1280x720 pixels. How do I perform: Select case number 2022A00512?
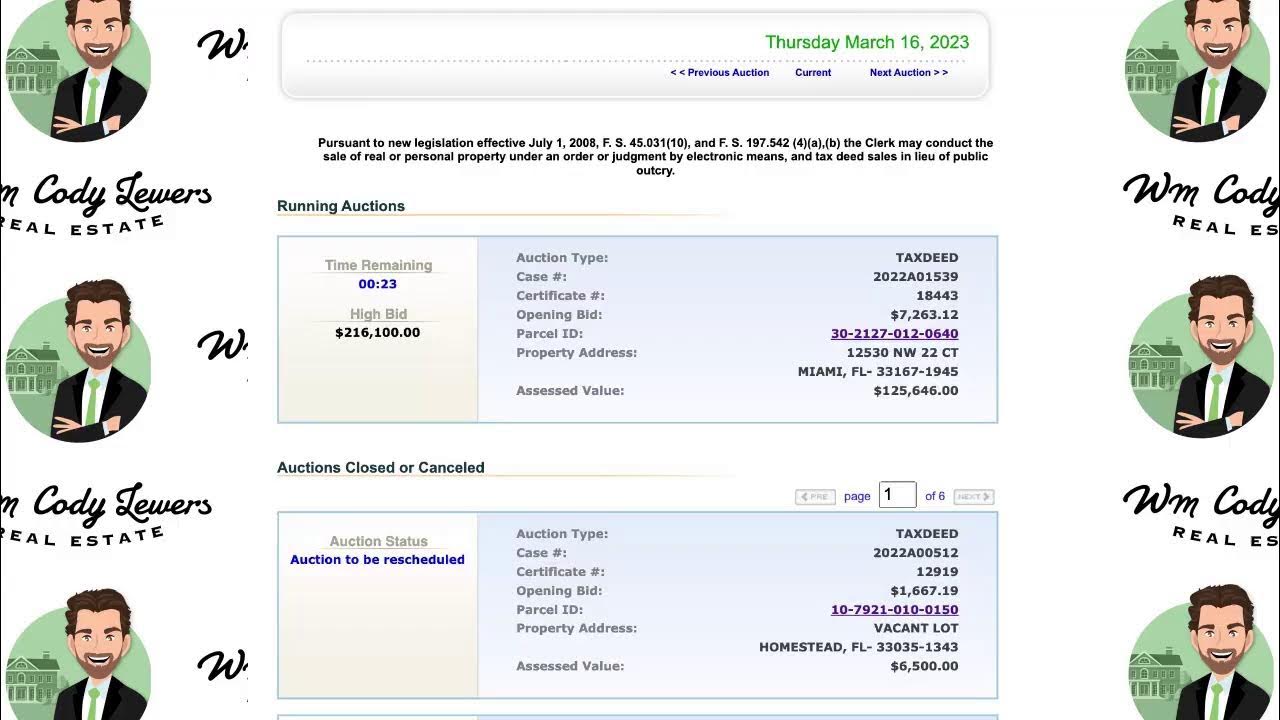(915, 553)
